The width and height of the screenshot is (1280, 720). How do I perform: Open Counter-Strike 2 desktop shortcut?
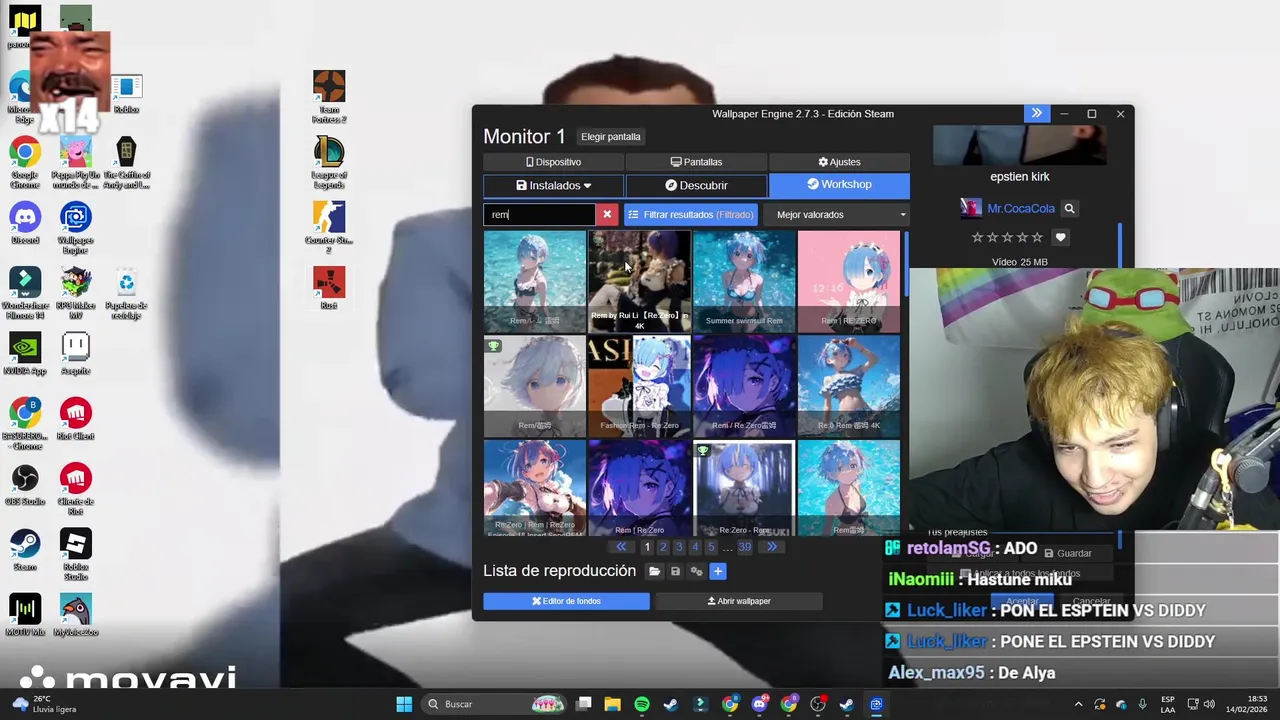point(328,227)
